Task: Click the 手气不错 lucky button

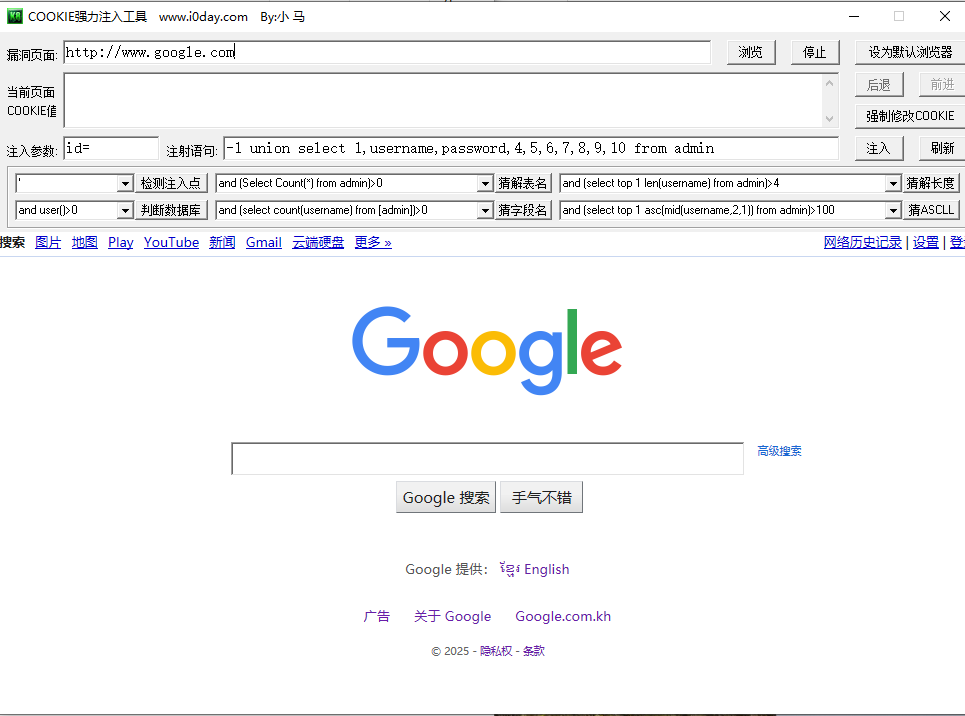Action: coord(542,497)
